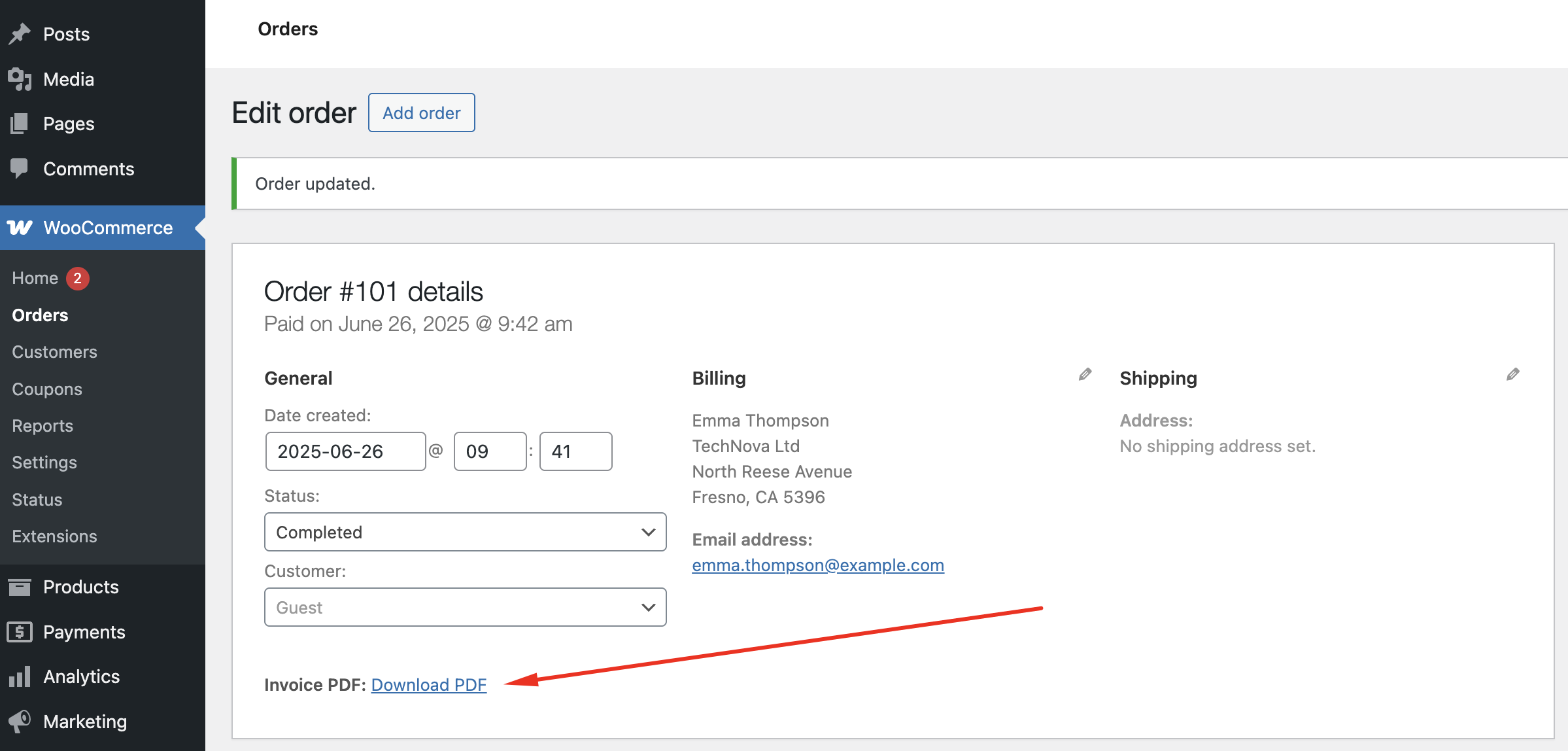Go to Reports in the sidebar
This screenshot has width=1568, height=751.
(x=42, y=425)
